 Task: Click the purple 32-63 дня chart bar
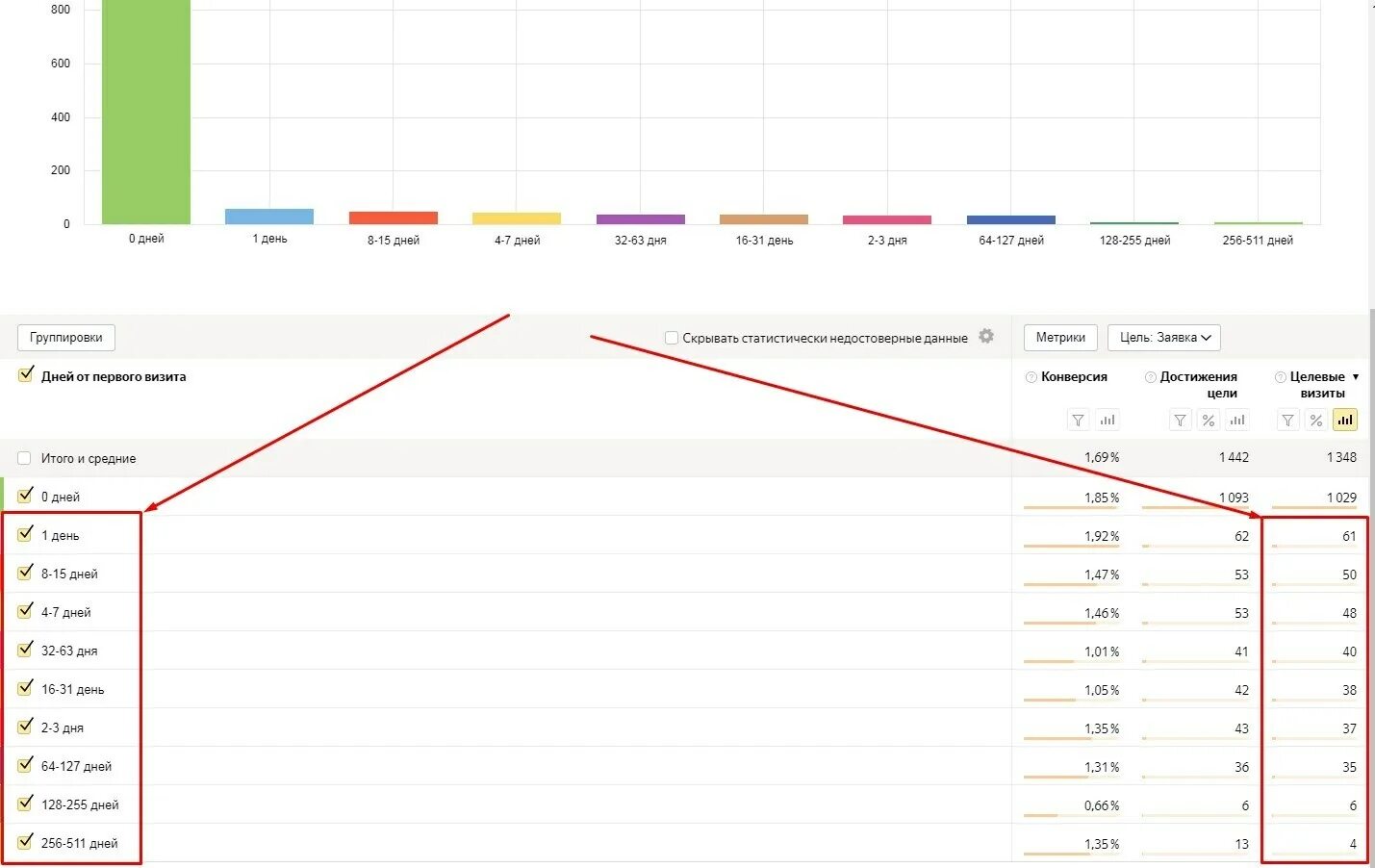pos(641,219)
